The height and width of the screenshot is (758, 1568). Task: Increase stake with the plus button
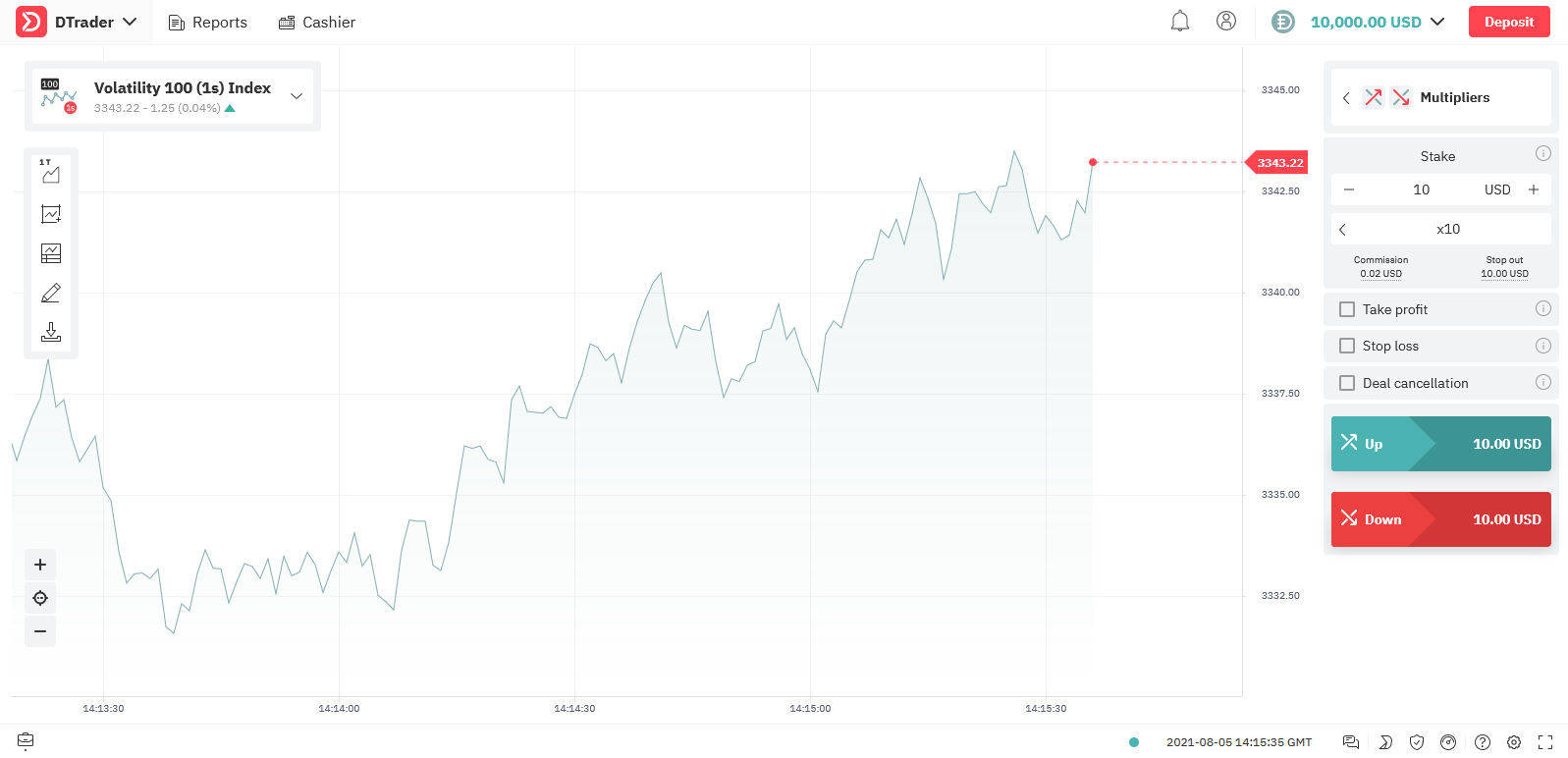[1534, 189]
